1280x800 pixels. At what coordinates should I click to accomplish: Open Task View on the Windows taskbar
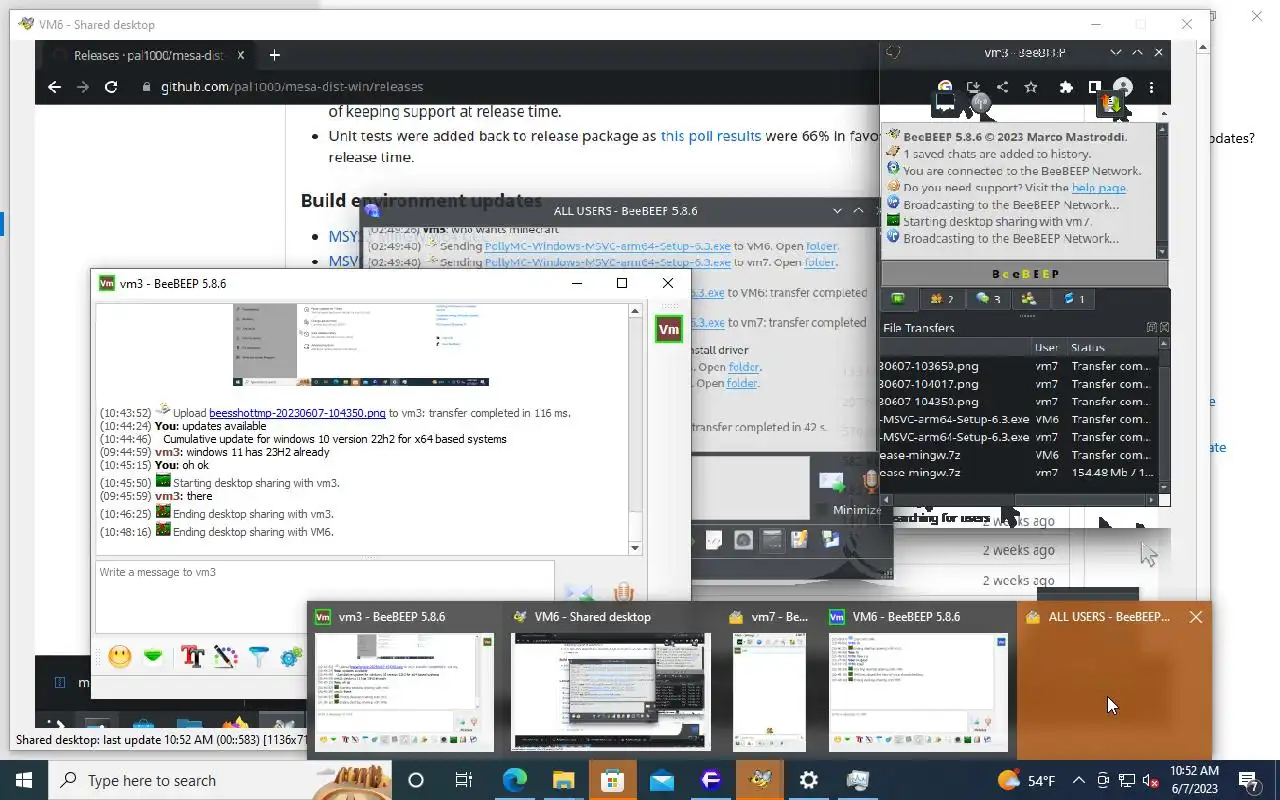(x=464, y=780)
